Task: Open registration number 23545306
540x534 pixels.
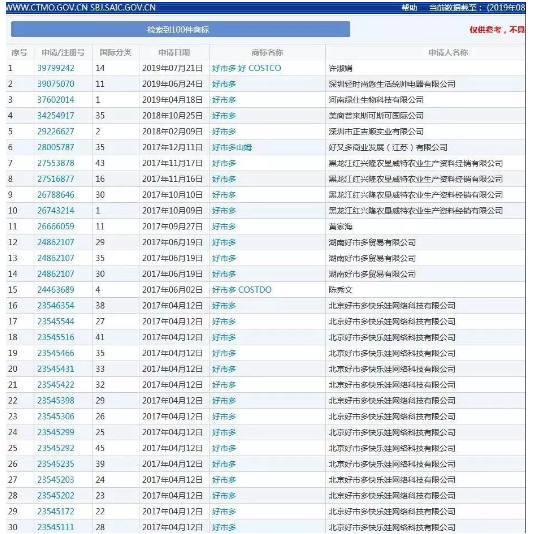Action: 56,417
